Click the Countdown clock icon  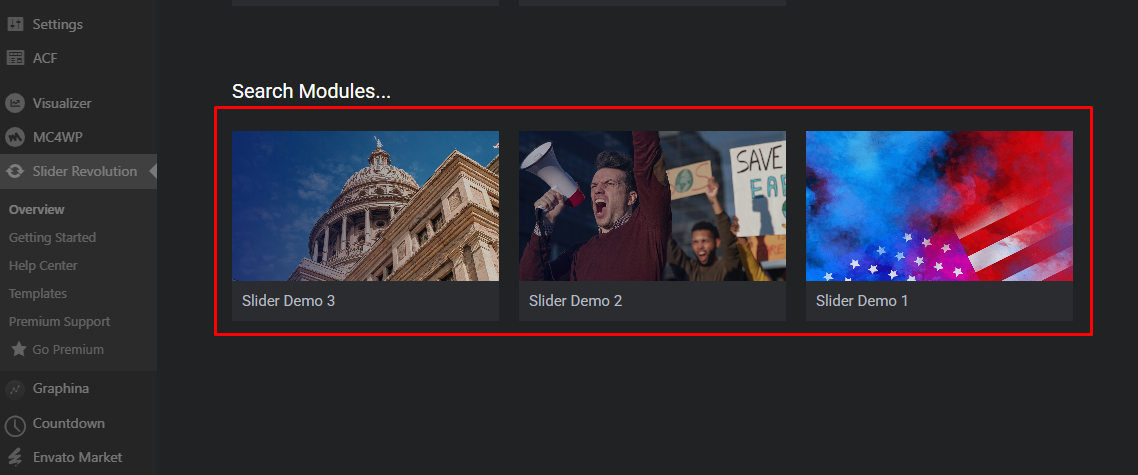click(x=15, y=424)
